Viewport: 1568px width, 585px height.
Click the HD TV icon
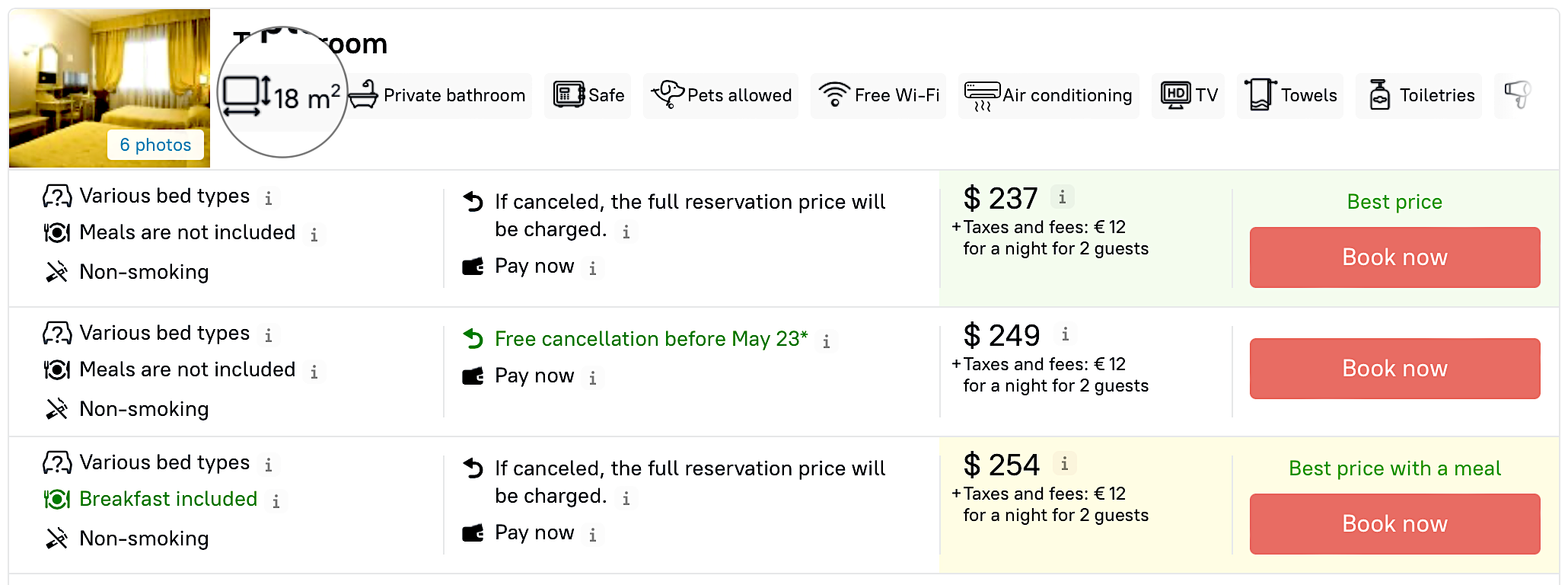[1175, 95]
